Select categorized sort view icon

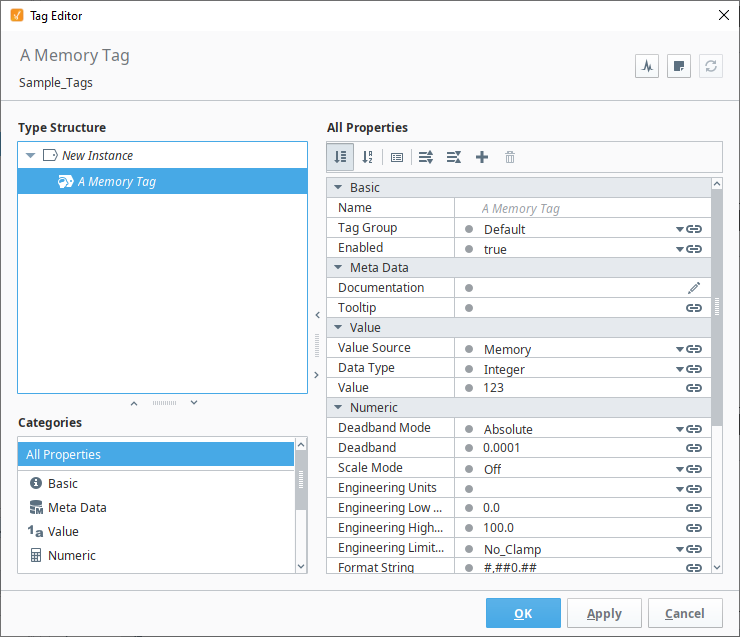click(x=340, y=157)
